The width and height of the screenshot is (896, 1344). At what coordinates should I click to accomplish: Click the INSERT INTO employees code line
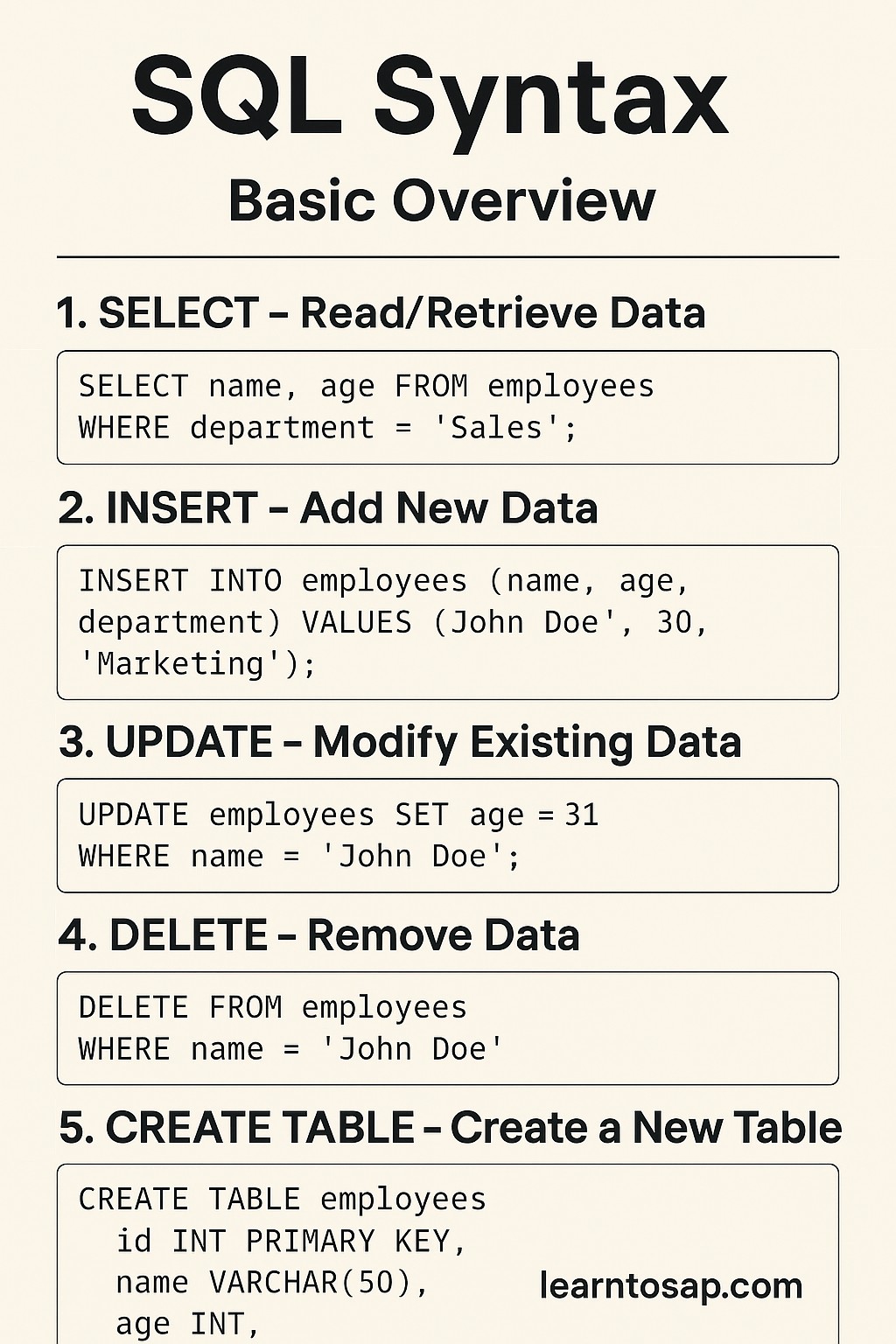point(385,581)
